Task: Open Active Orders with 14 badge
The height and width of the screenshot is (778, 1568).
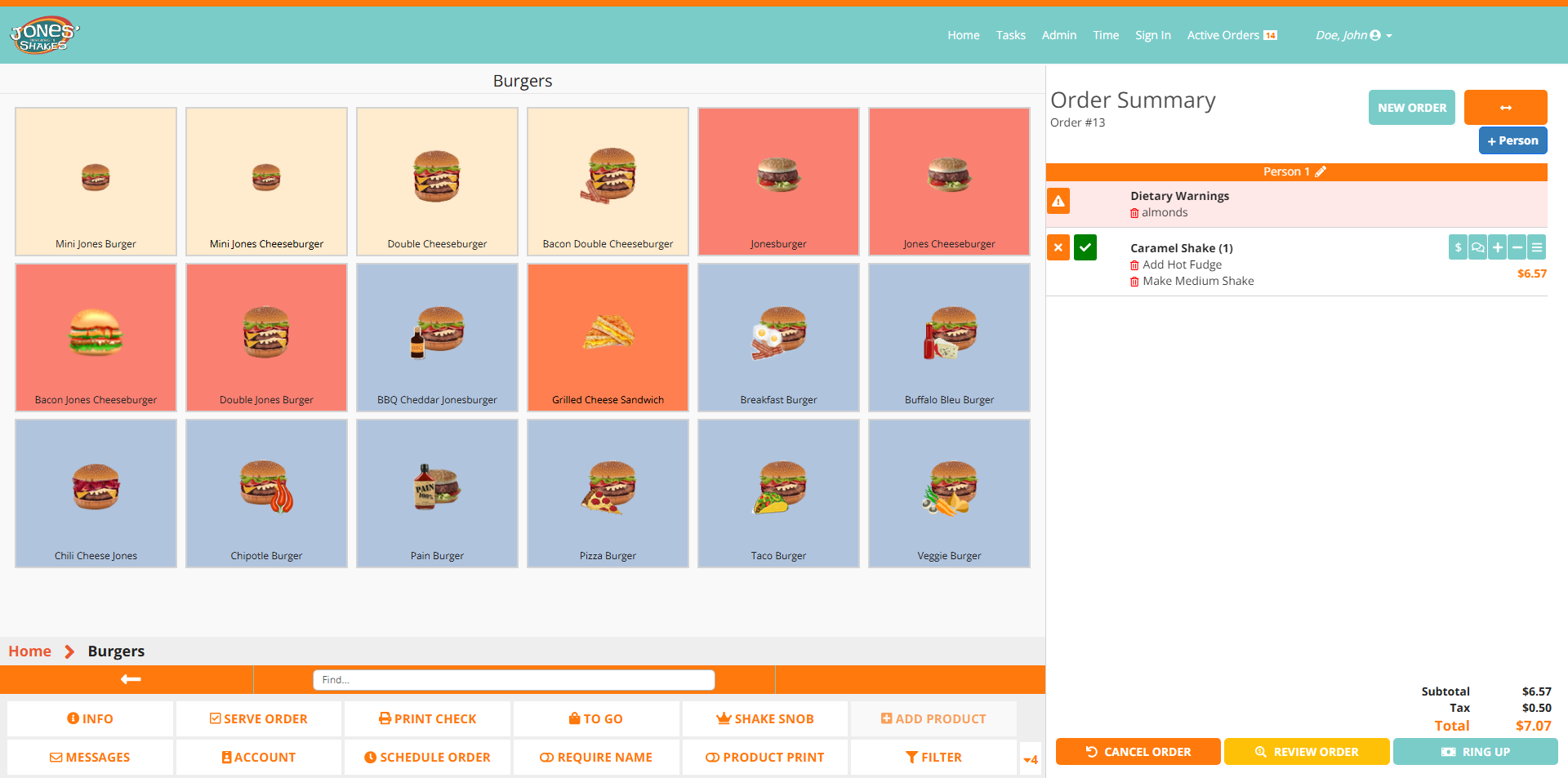Action: pyautogui.click(x=1232, y=35)
